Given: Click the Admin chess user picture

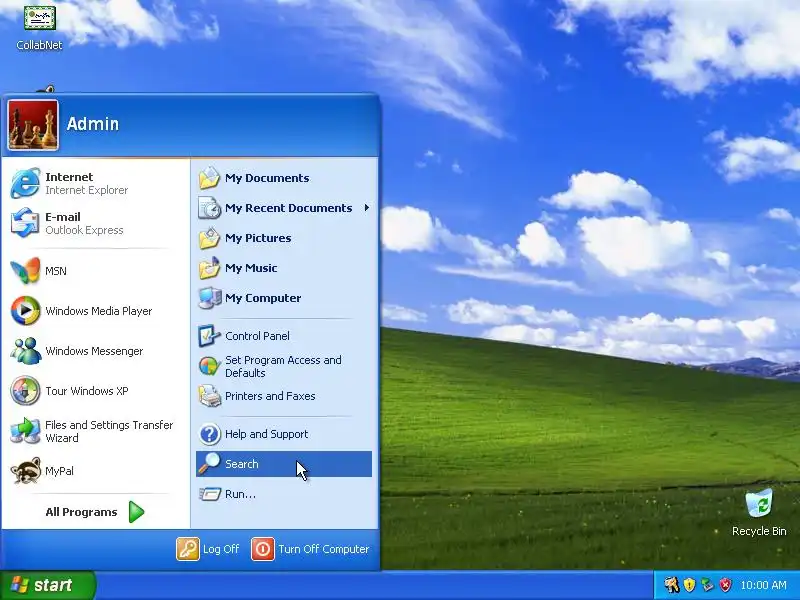Looking at the screenshot, I should pyautogui.click(x=33, y=125).
